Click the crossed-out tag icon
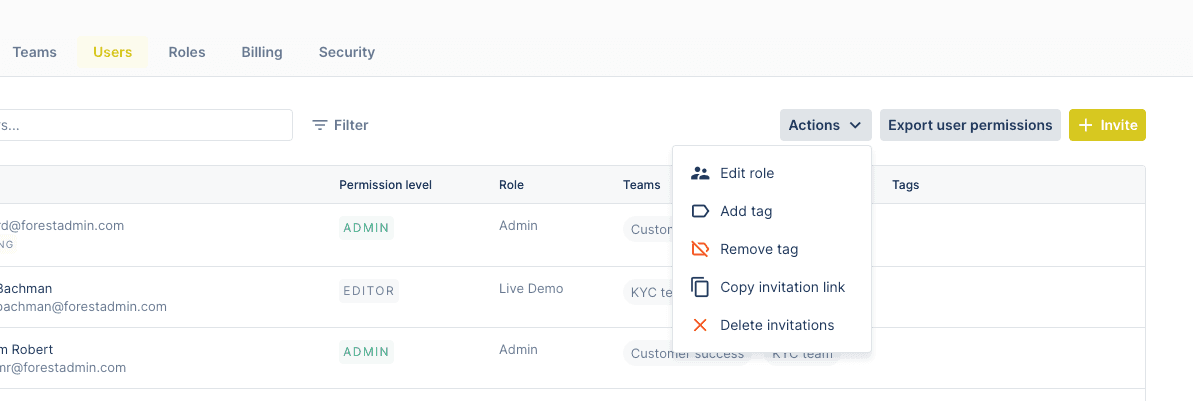 (700, 249)
